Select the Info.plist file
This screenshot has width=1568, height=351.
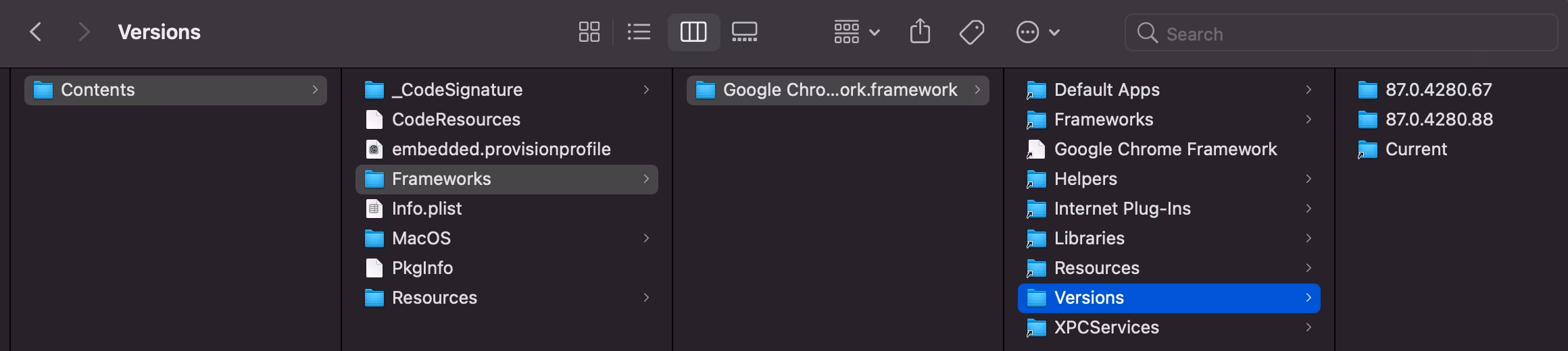coord(426,209)
